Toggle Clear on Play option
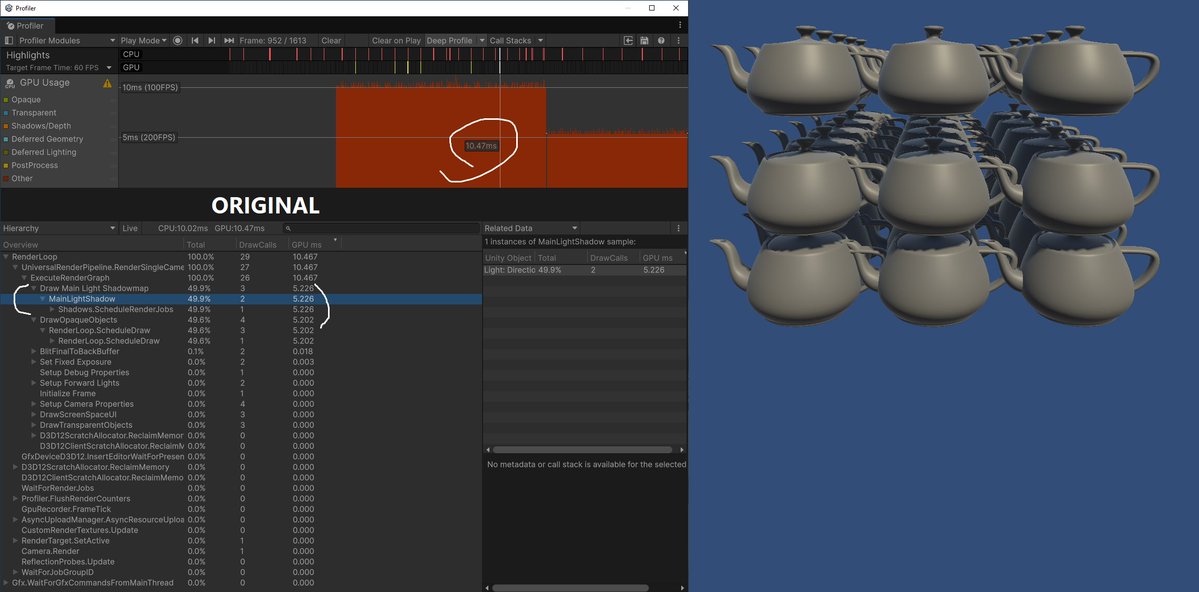 coord(396,41)
